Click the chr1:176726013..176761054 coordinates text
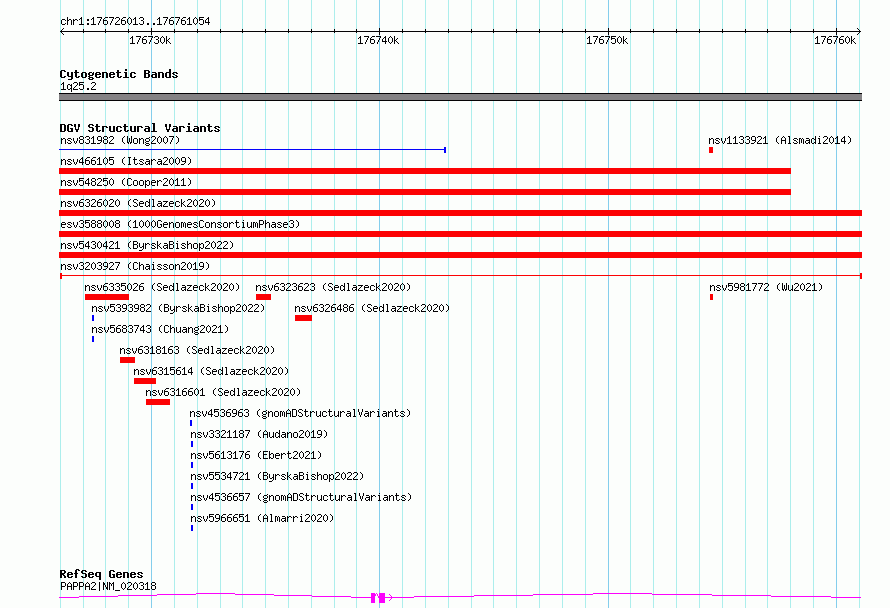890x608 pixels. 135,22
